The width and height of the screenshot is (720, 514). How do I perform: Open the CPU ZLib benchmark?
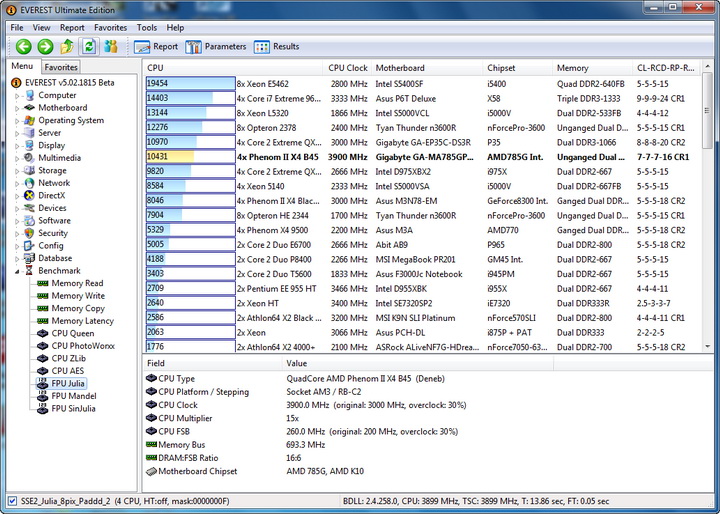tap(68, 358)
